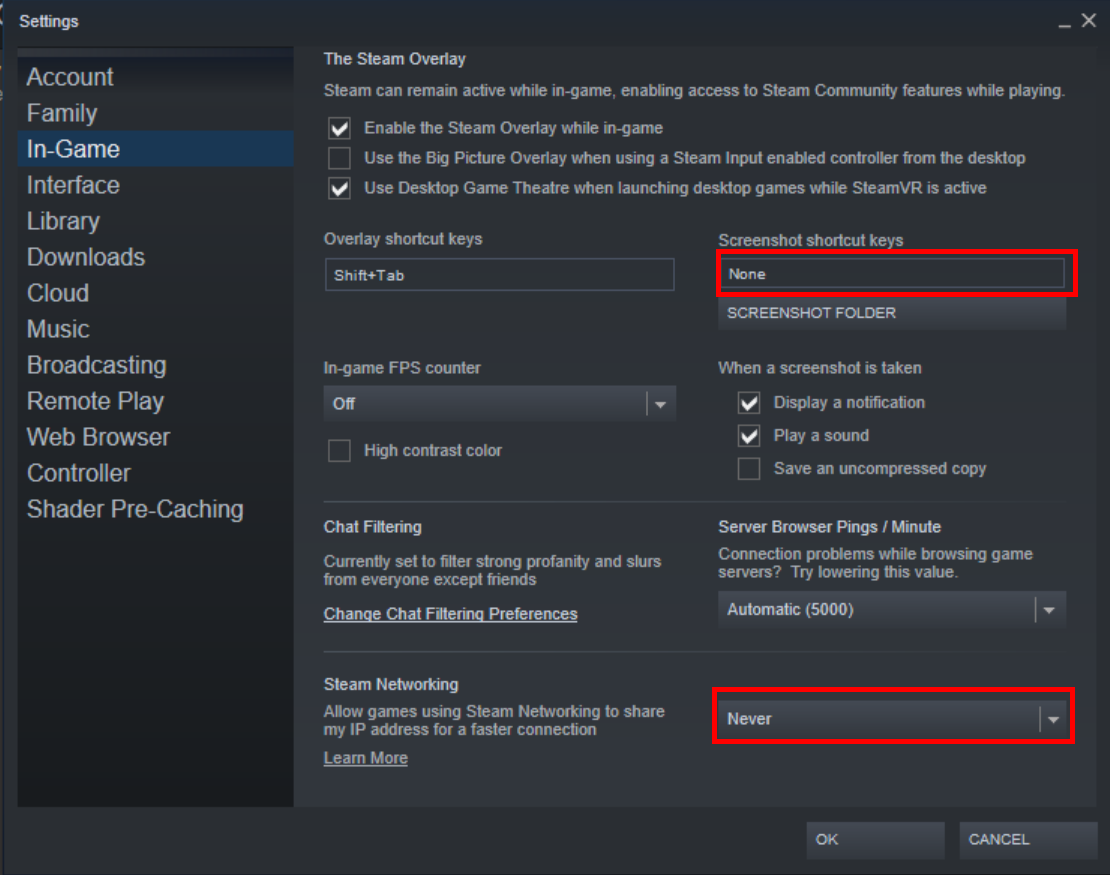The image size is (1110, 875).
Task: Toggle Big Picture Overlay checkbox
Action: [x=340, y=158]
